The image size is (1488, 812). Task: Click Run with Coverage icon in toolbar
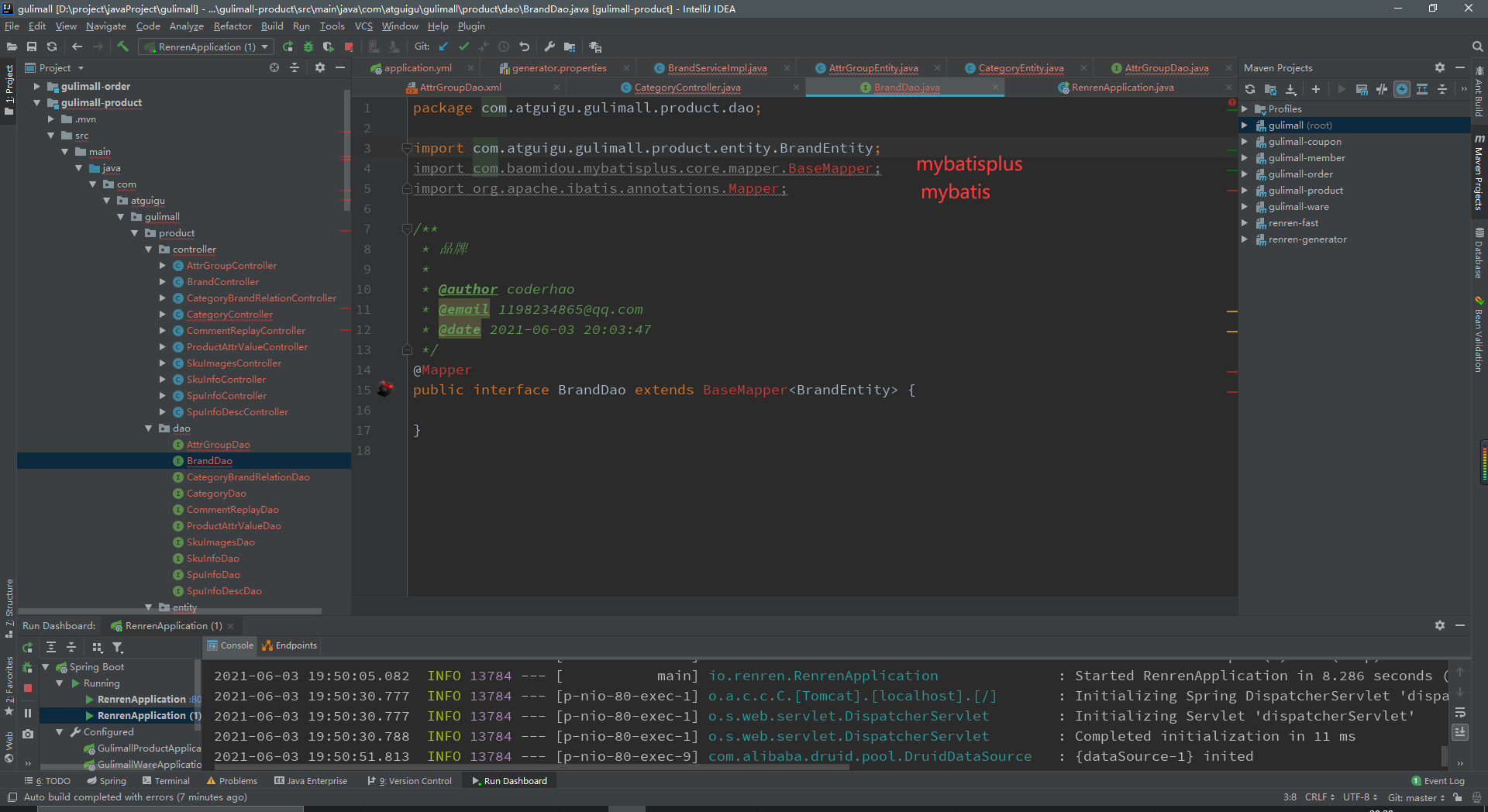click(329, 46)
